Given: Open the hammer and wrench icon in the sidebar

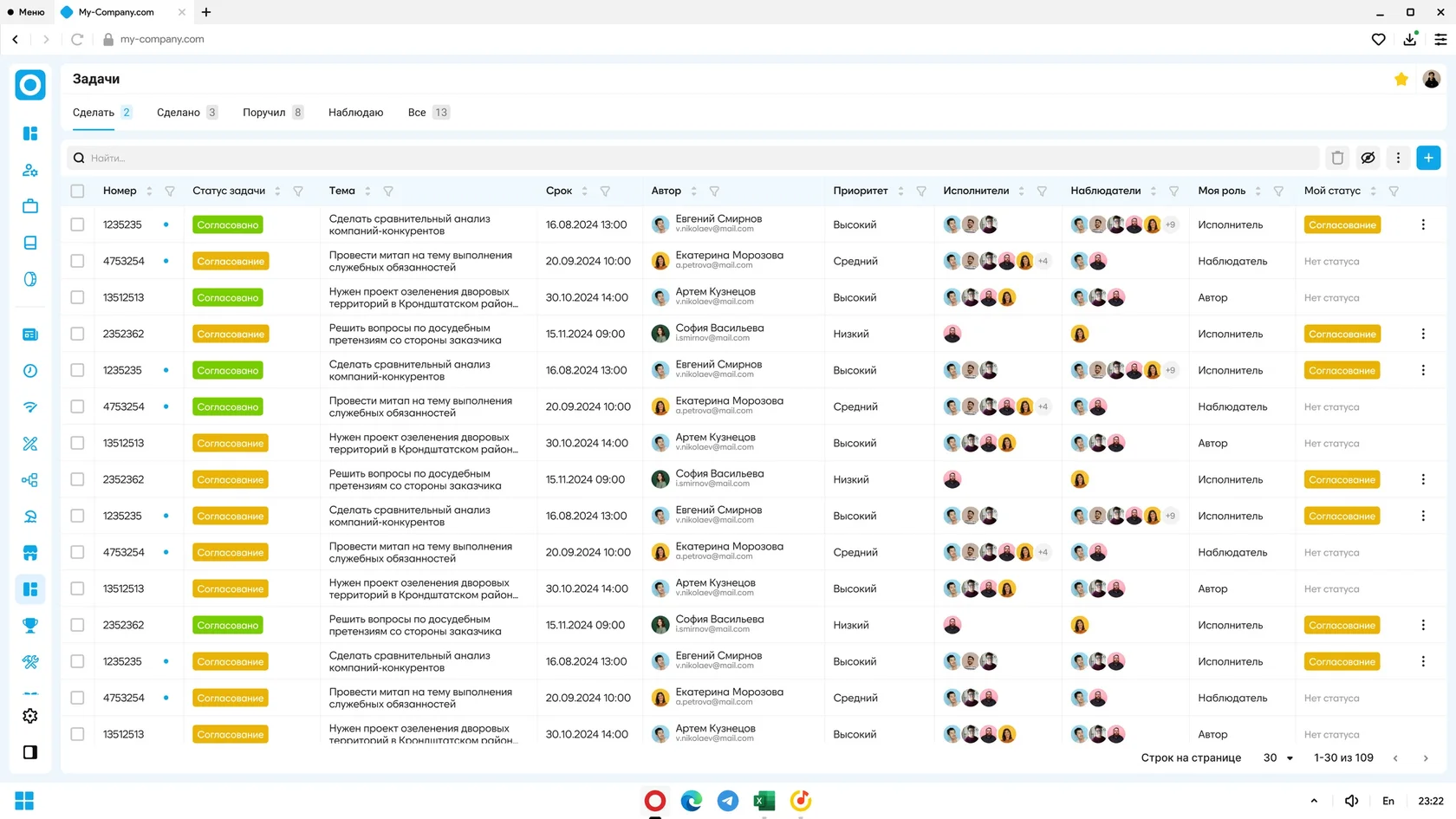Looking at the screenshot, I should [x=30, y=662].
